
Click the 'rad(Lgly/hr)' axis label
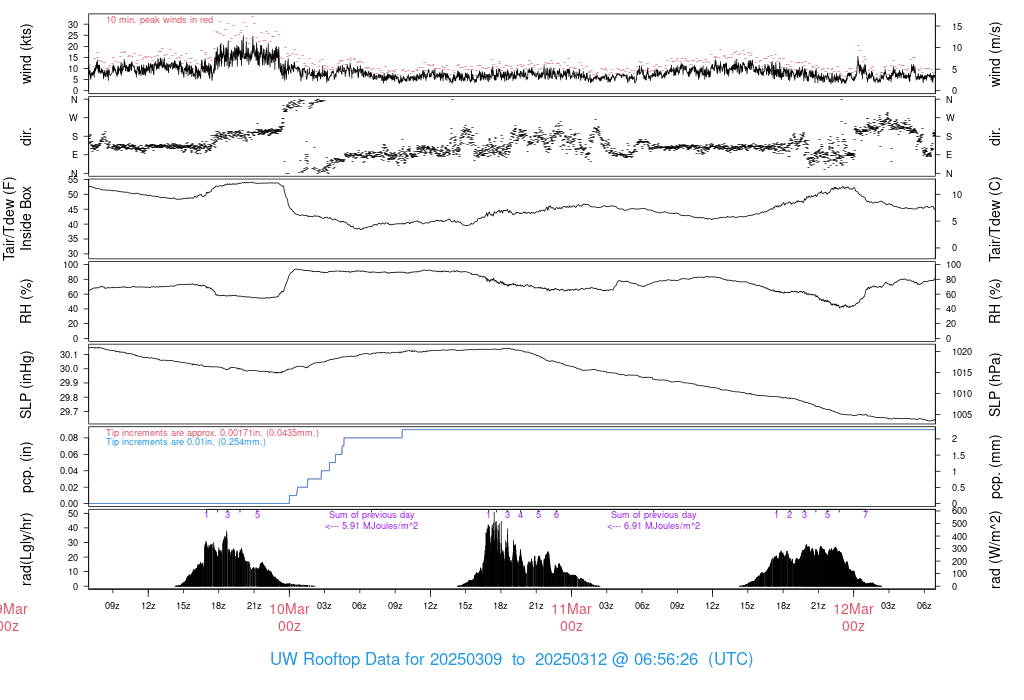coord(26,549)
